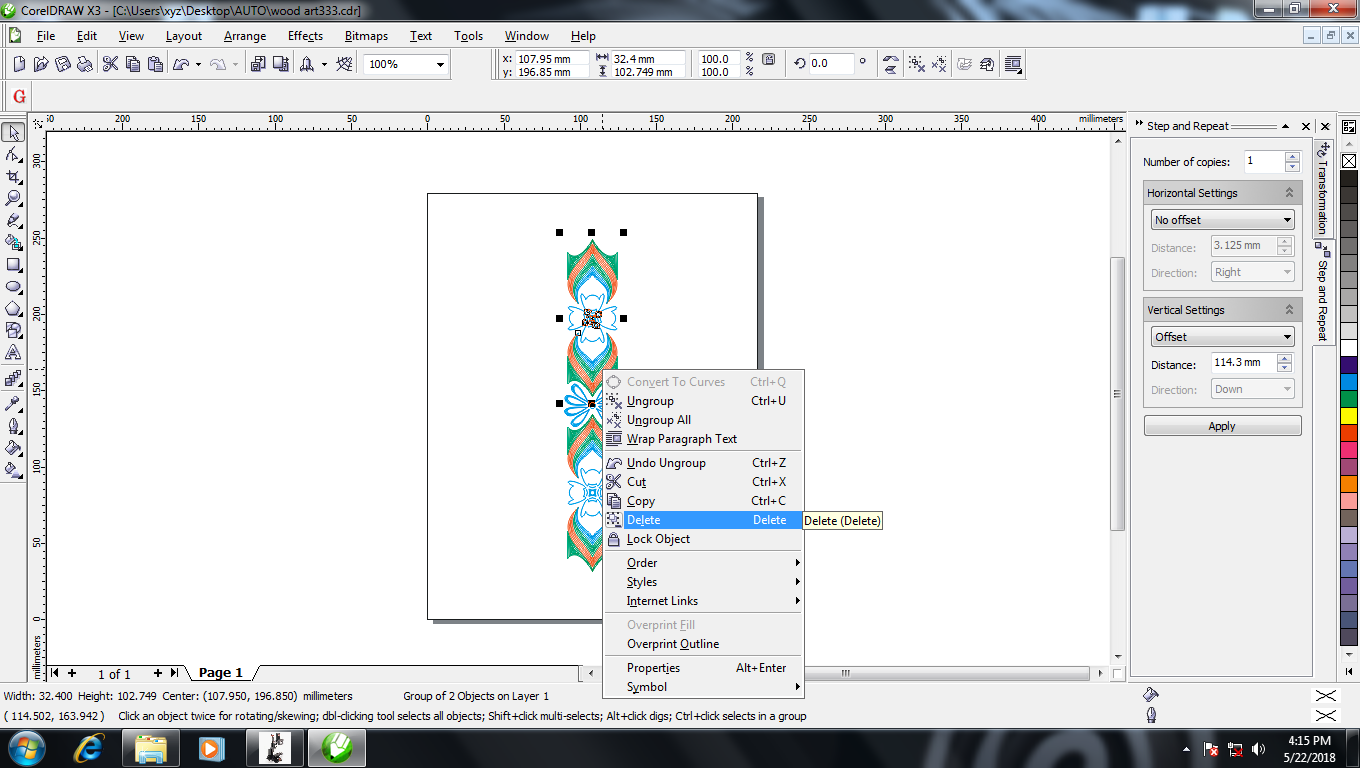Click the Save icon in toolbar

click(63, 64)
